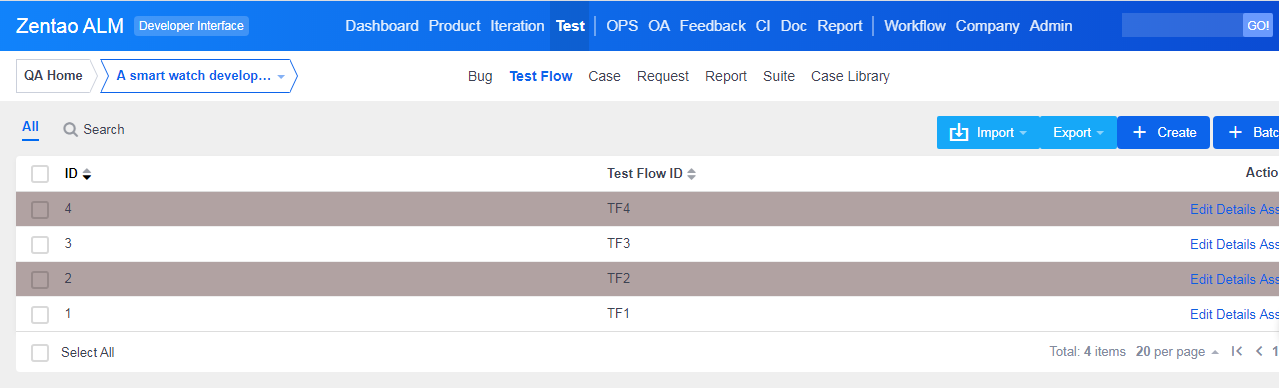
Task: Sort by Test Flow ID column arrows
Action: [x=691, y=174]
